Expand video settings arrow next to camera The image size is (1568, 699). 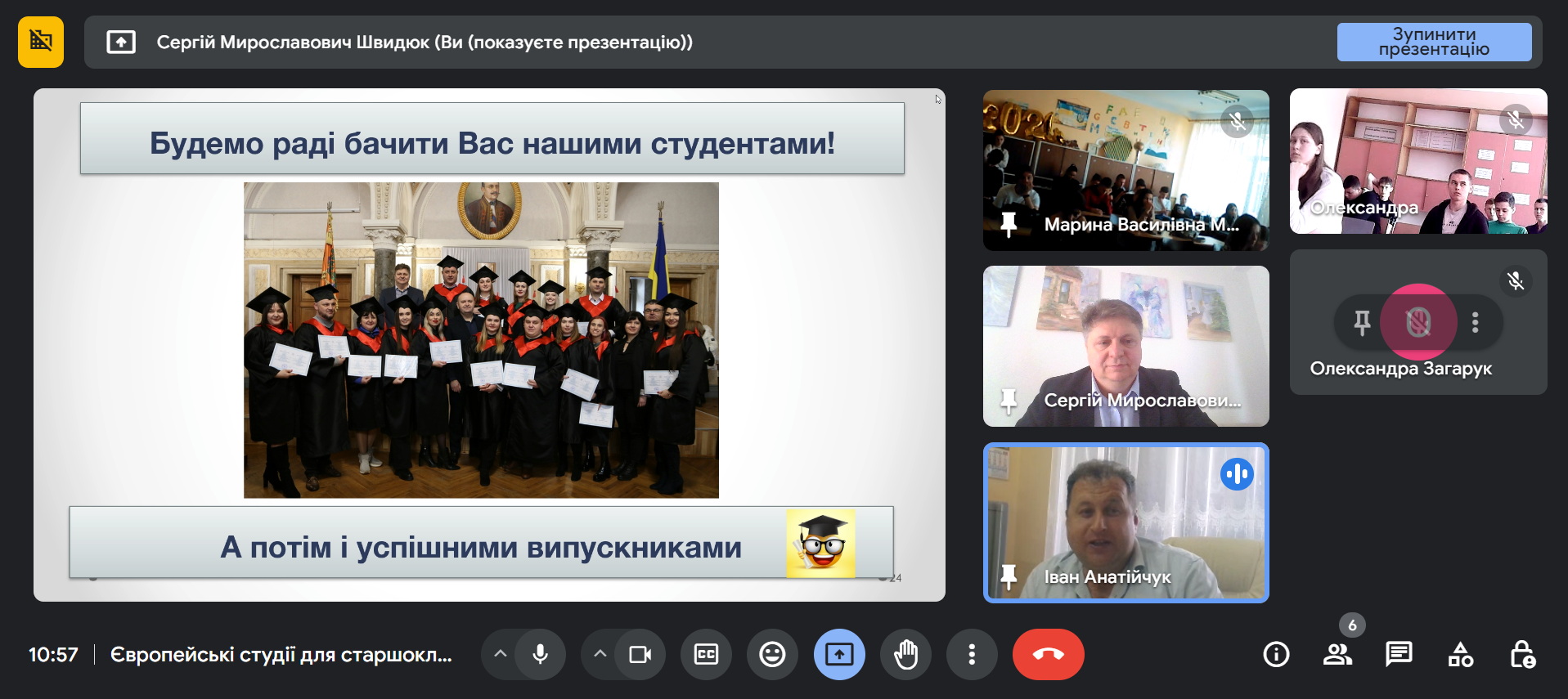(x=600, y=654)
